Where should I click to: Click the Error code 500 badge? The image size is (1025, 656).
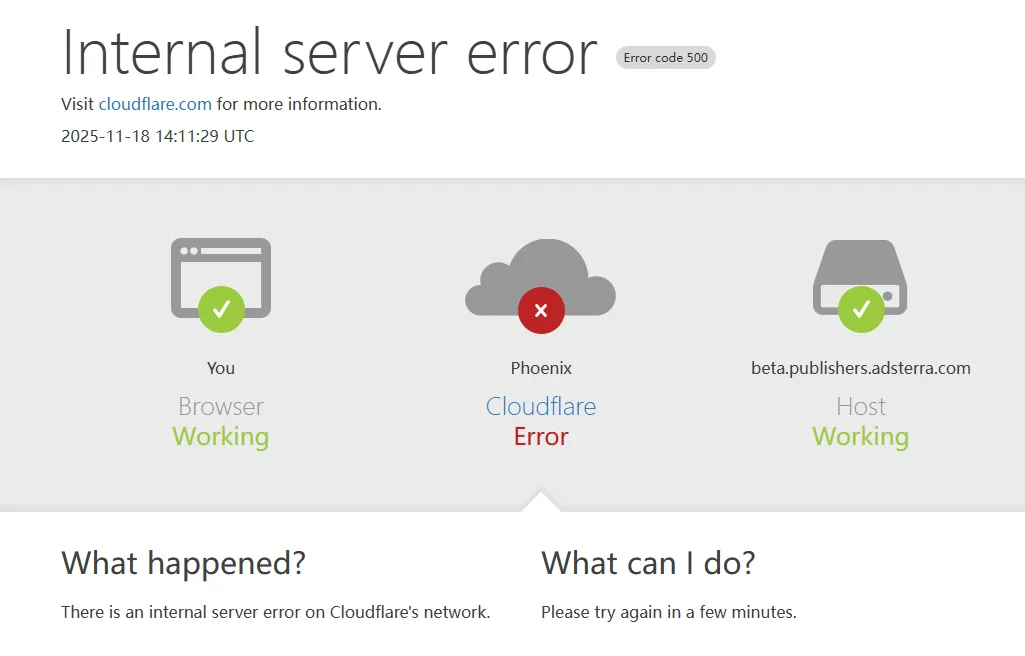665,58
